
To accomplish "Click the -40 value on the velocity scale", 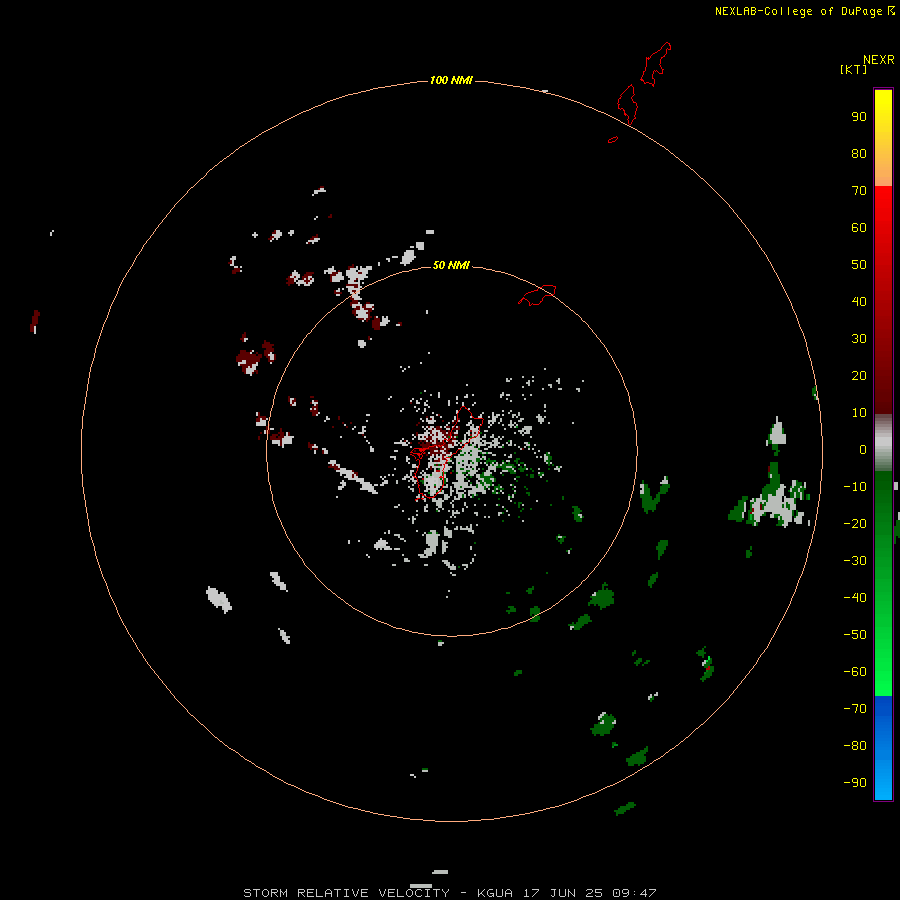I will click(x=855, y=598).
